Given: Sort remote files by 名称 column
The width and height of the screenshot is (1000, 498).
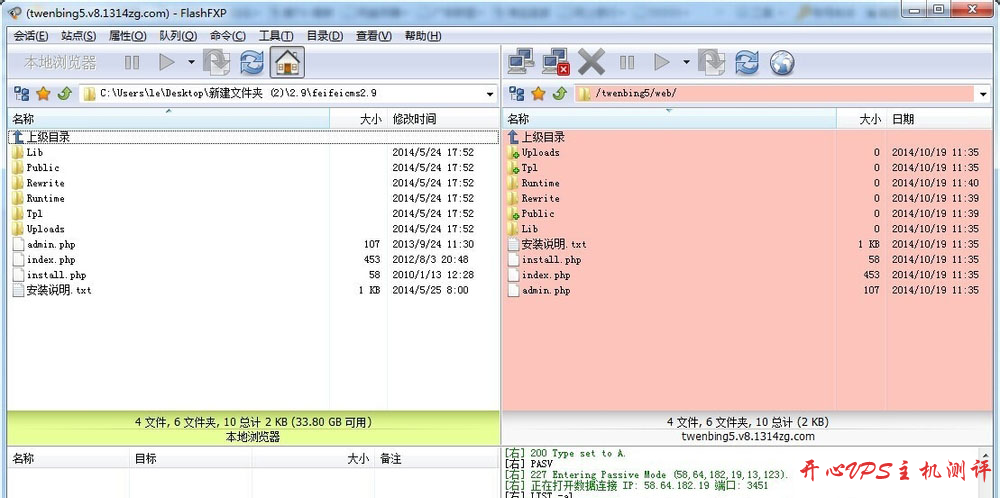Looking at the screenshot, I should (x=669, y=119).
